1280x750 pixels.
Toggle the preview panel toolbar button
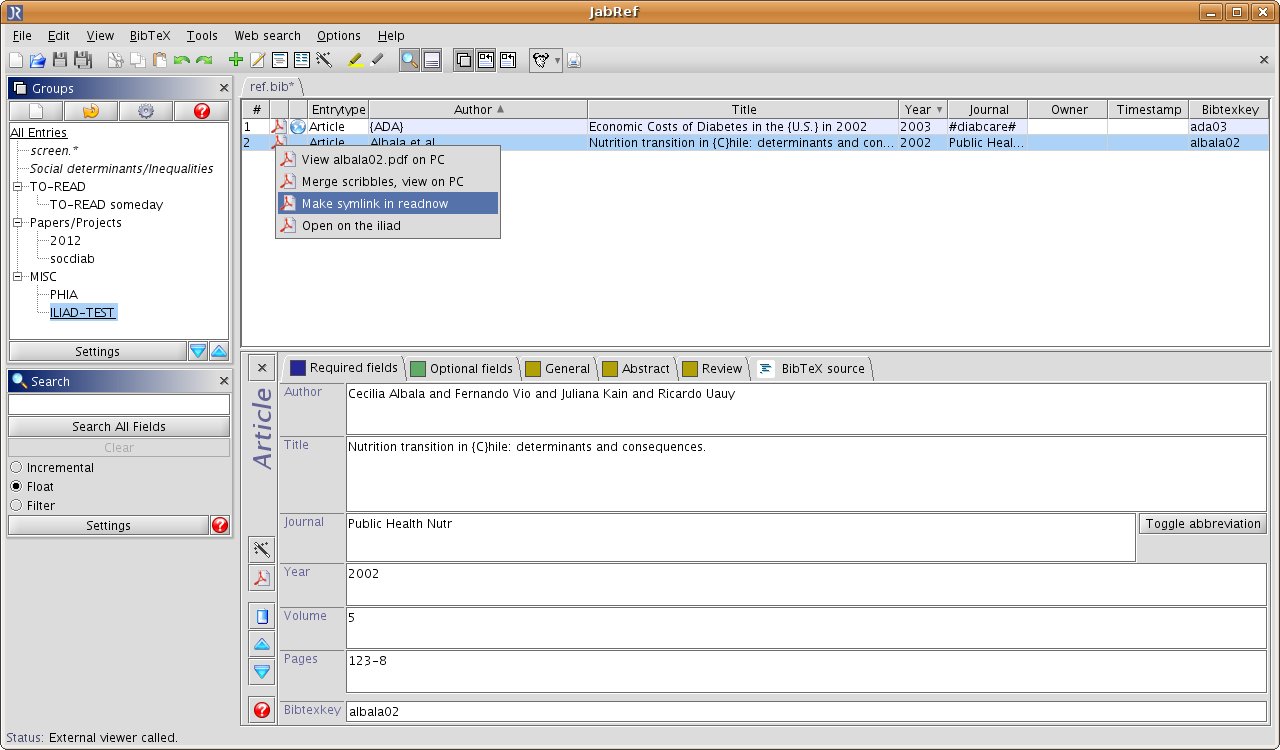[x=432, y=60]
